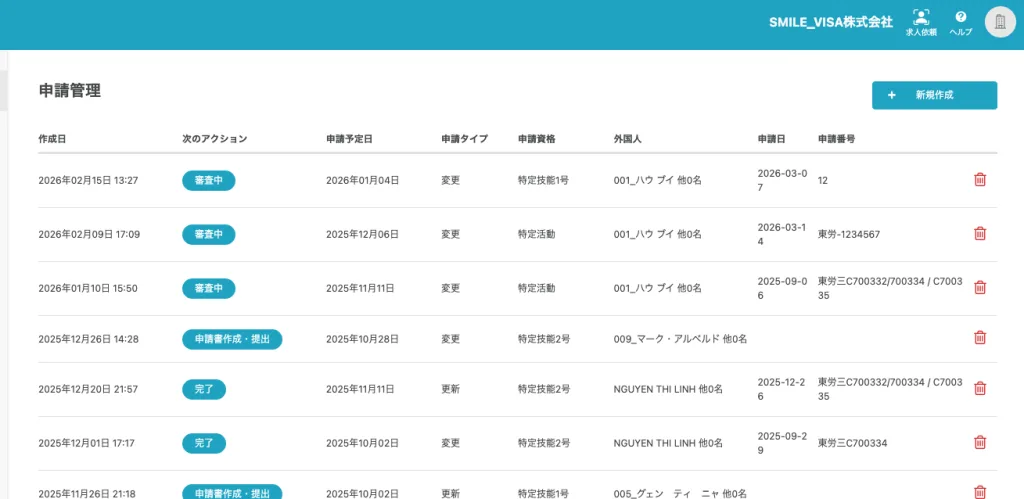1024x499 pixels.
Task: Click the 申請タイプ column header
Action: click(x=464, y=138)
